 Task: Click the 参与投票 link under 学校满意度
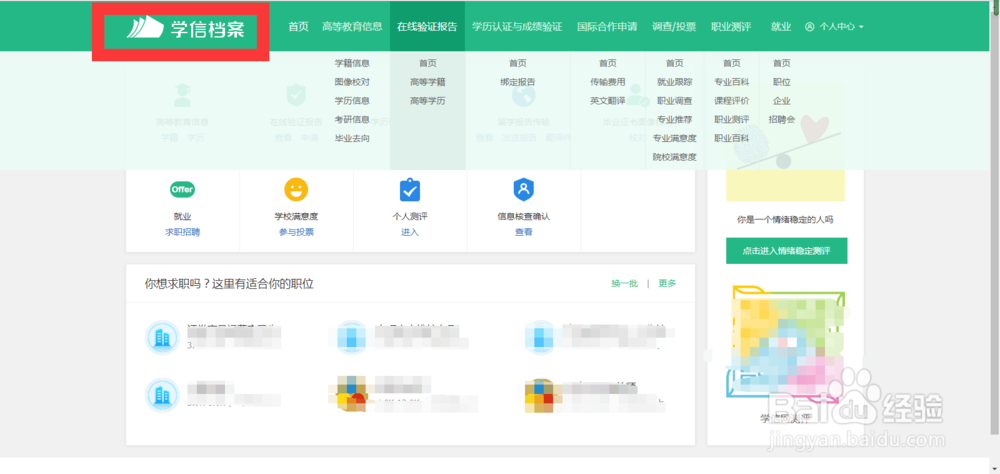296,232
